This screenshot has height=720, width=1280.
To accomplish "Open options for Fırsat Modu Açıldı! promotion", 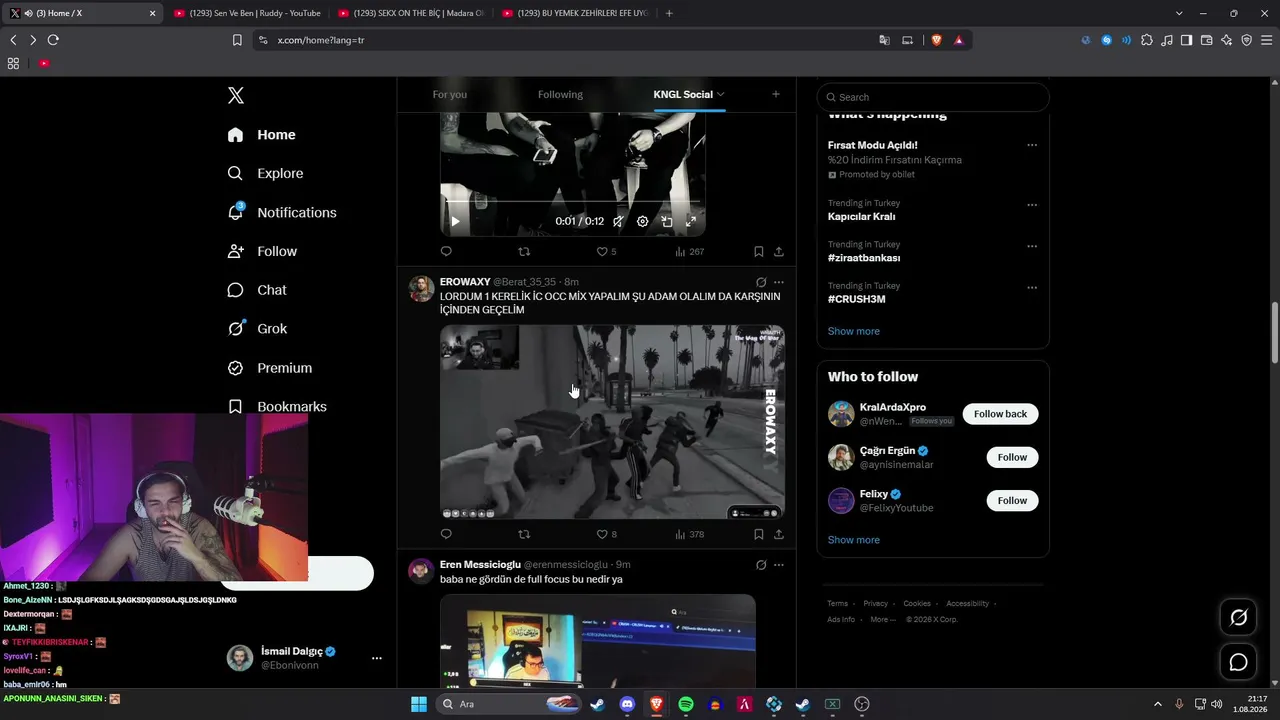I will (1032, 145).
